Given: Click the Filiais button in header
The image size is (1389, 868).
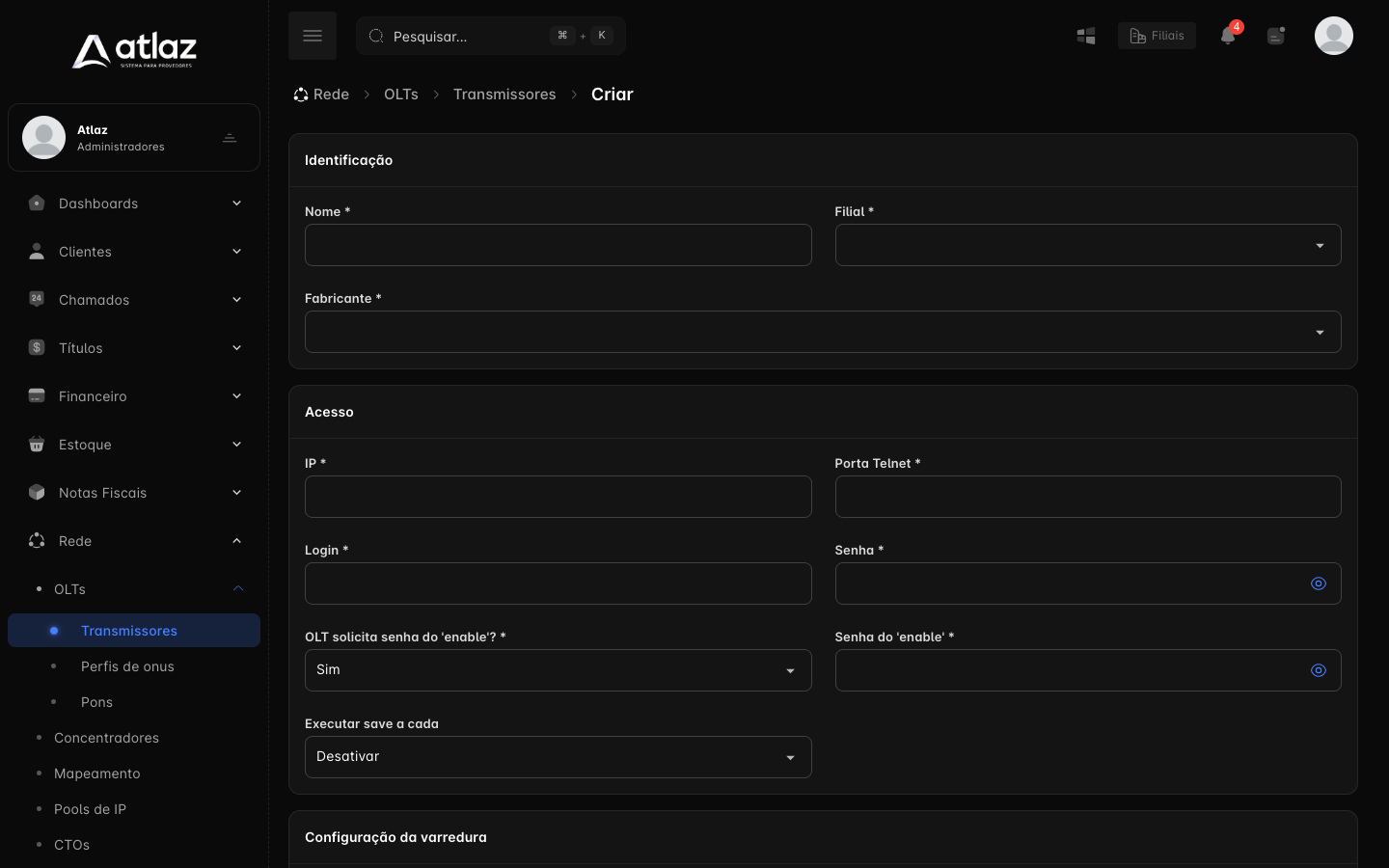Looking at the screenshot, I should point(1157,36).
